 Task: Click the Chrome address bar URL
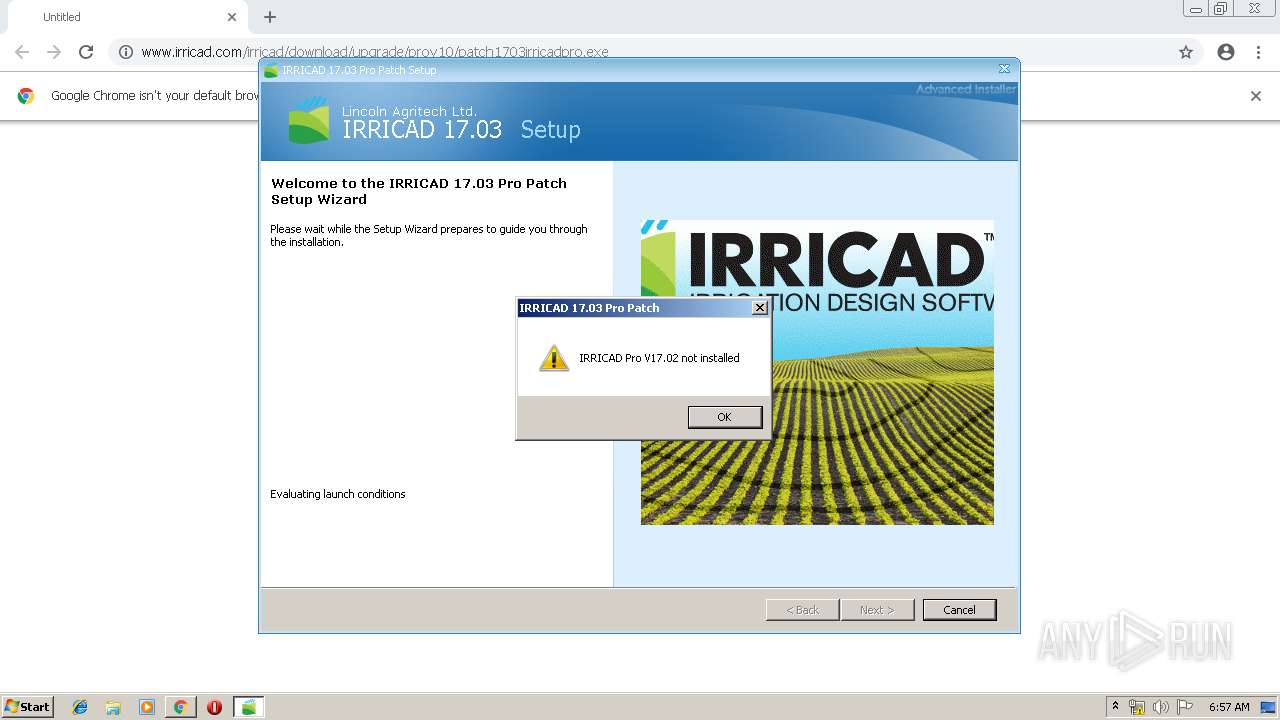pos(375,52)
